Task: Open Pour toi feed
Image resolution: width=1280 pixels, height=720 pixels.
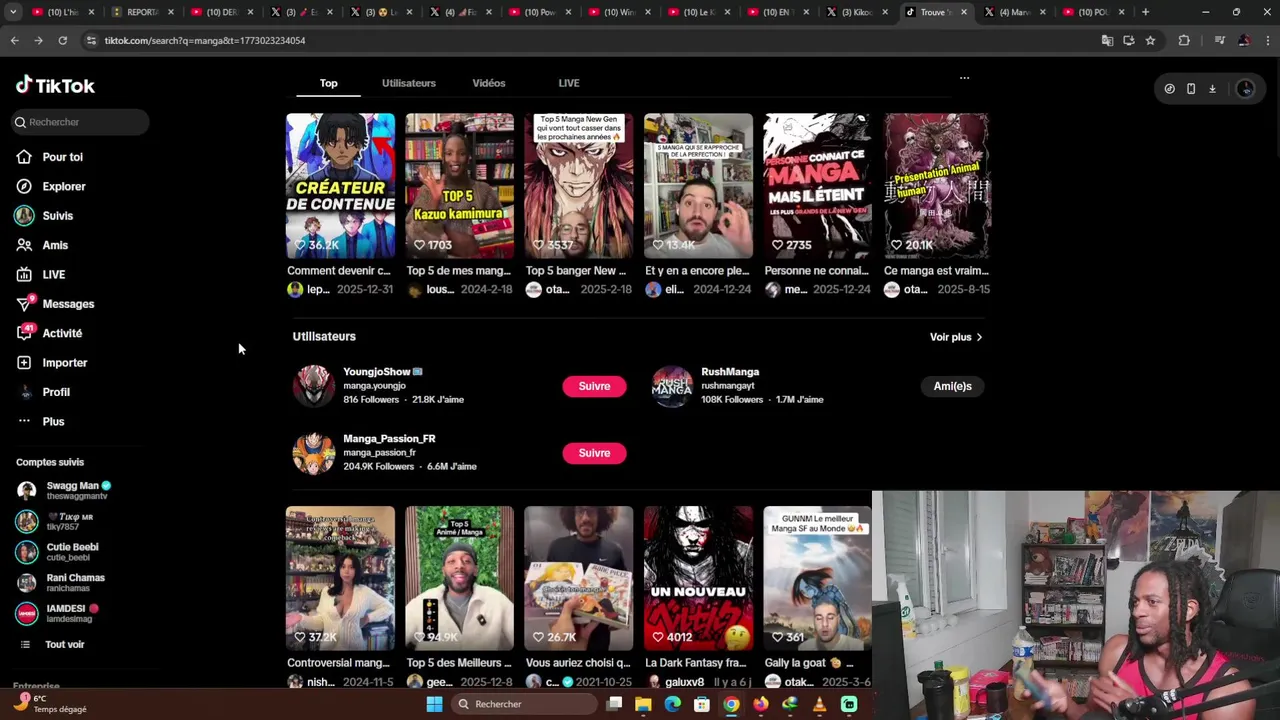Action: point(62,157)
